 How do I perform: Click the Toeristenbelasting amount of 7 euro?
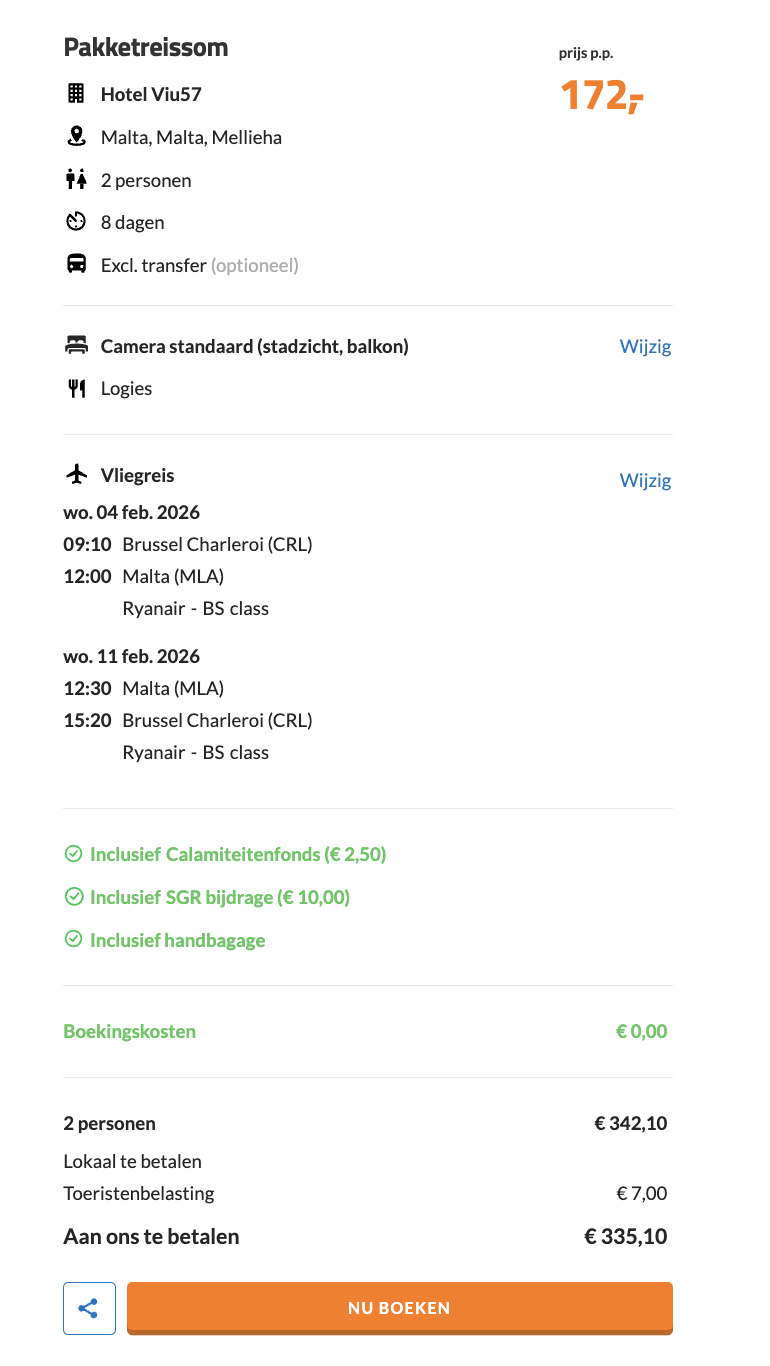click(x=642, y=1192)
